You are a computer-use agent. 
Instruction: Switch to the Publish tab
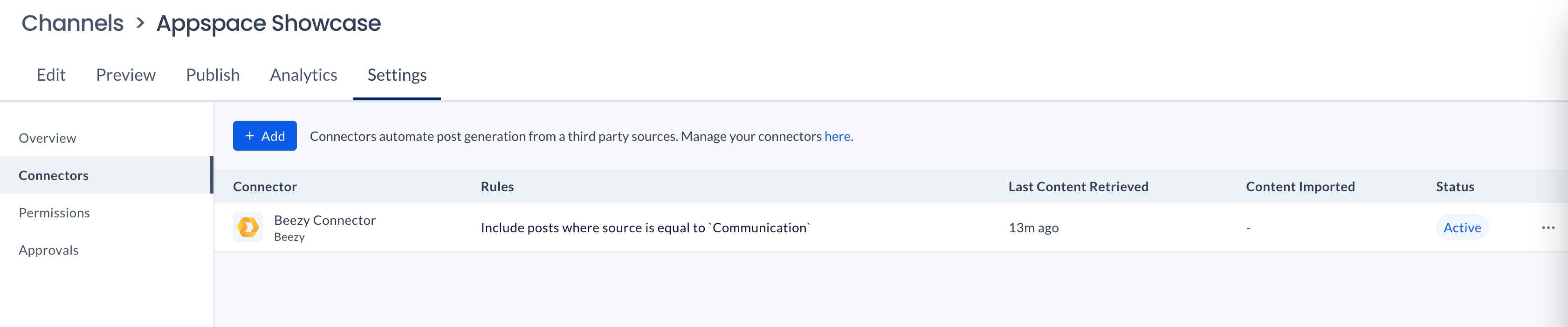coord(213,75)
